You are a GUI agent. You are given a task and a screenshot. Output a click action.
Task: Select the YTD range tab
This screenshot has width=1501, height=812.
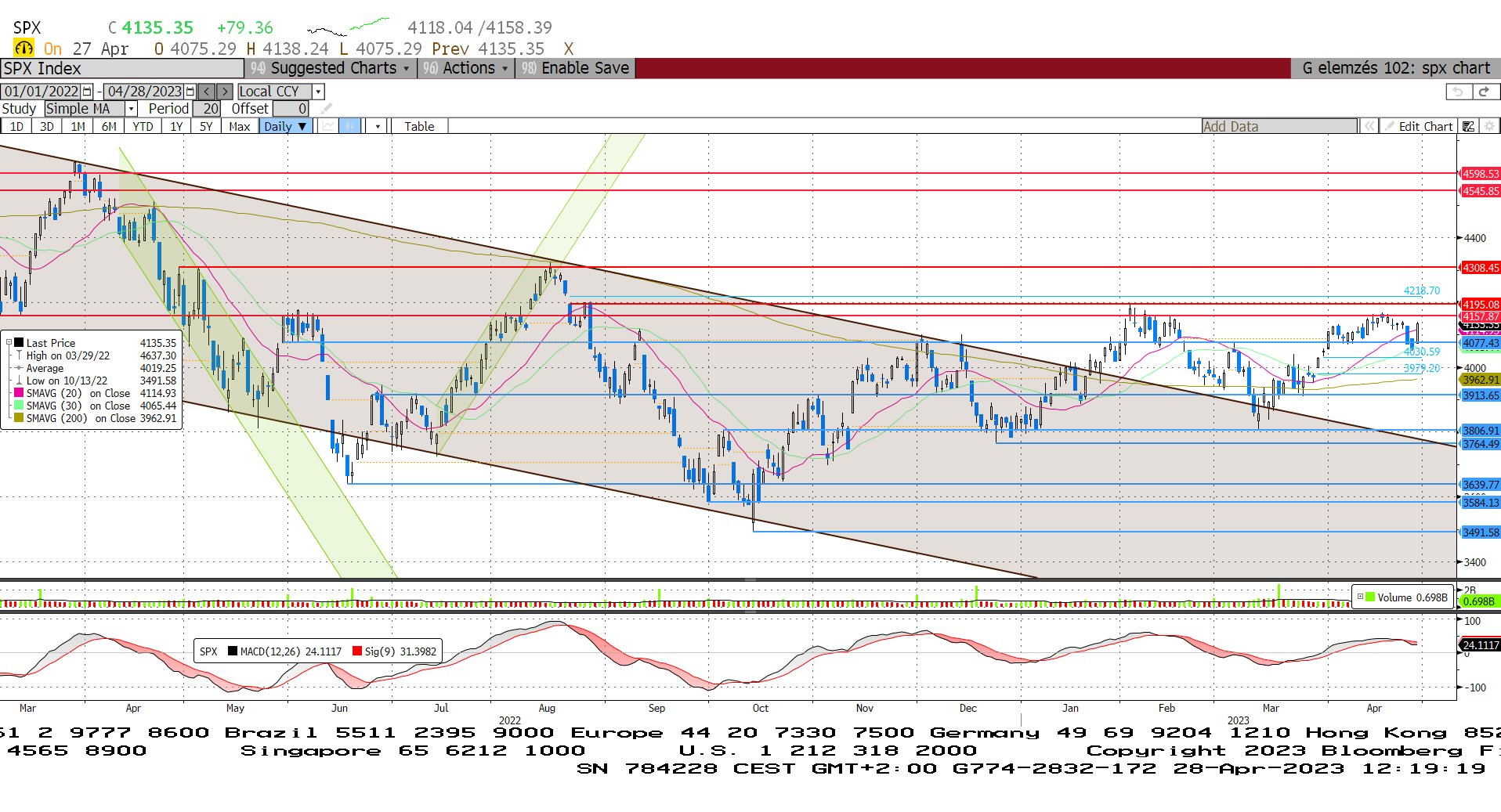pos(143,126)
